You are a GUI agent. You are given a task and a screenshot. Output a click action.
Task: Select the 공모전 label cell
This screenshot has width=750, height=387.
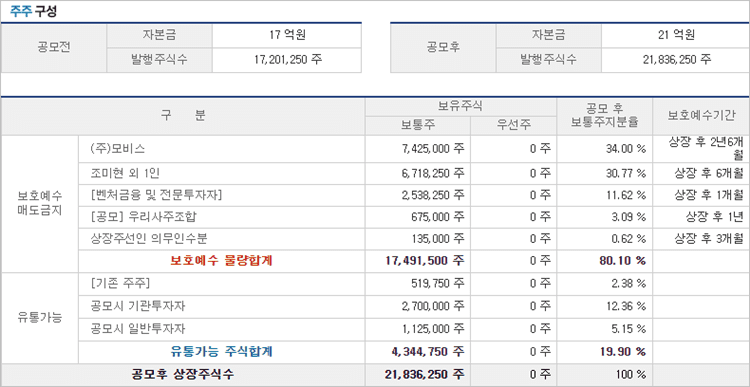pyautogui.click(x=54, y=48)
